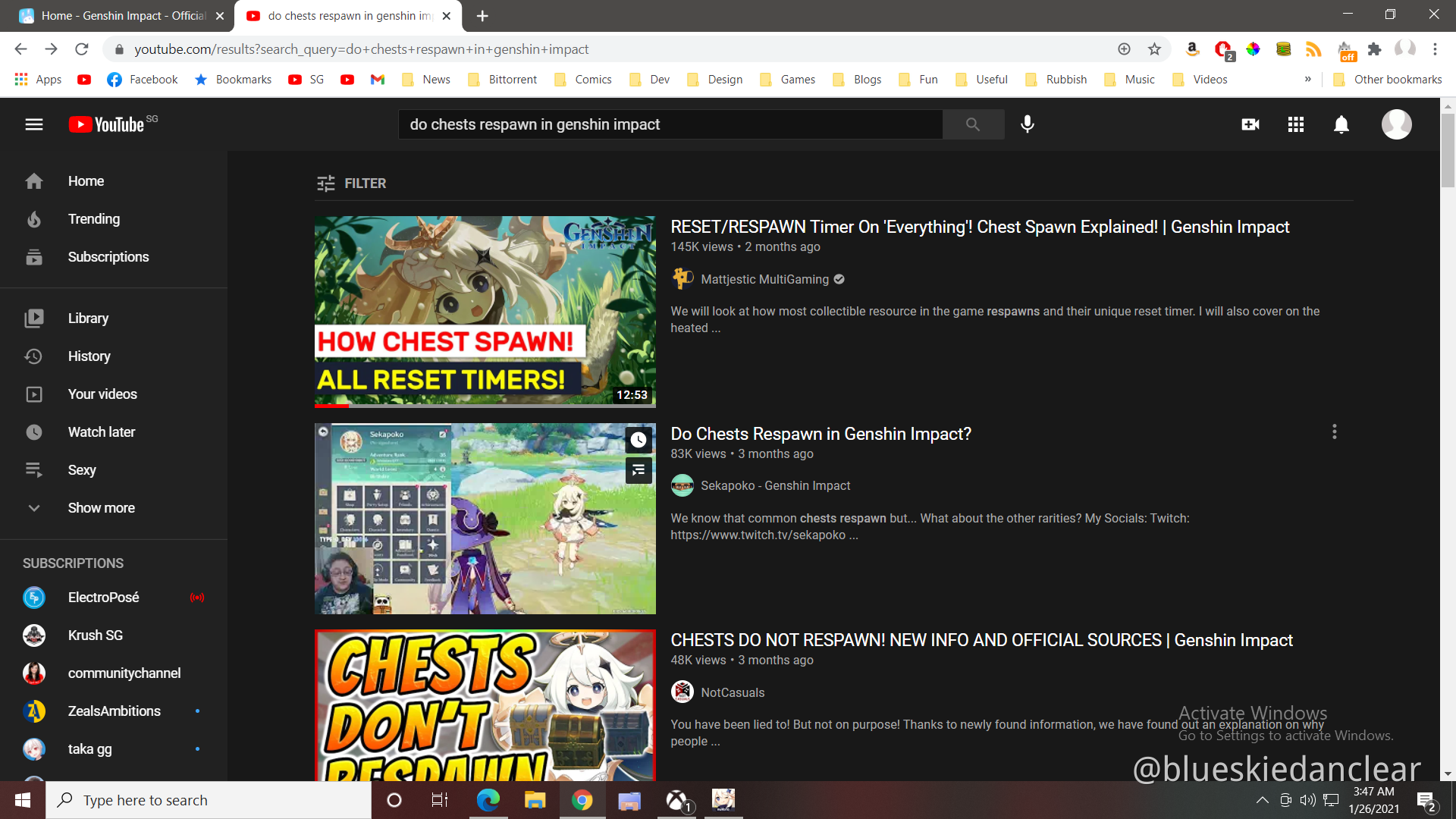Open the FILTER menu
Viewport: 1456px width, 819px height.
350,183
